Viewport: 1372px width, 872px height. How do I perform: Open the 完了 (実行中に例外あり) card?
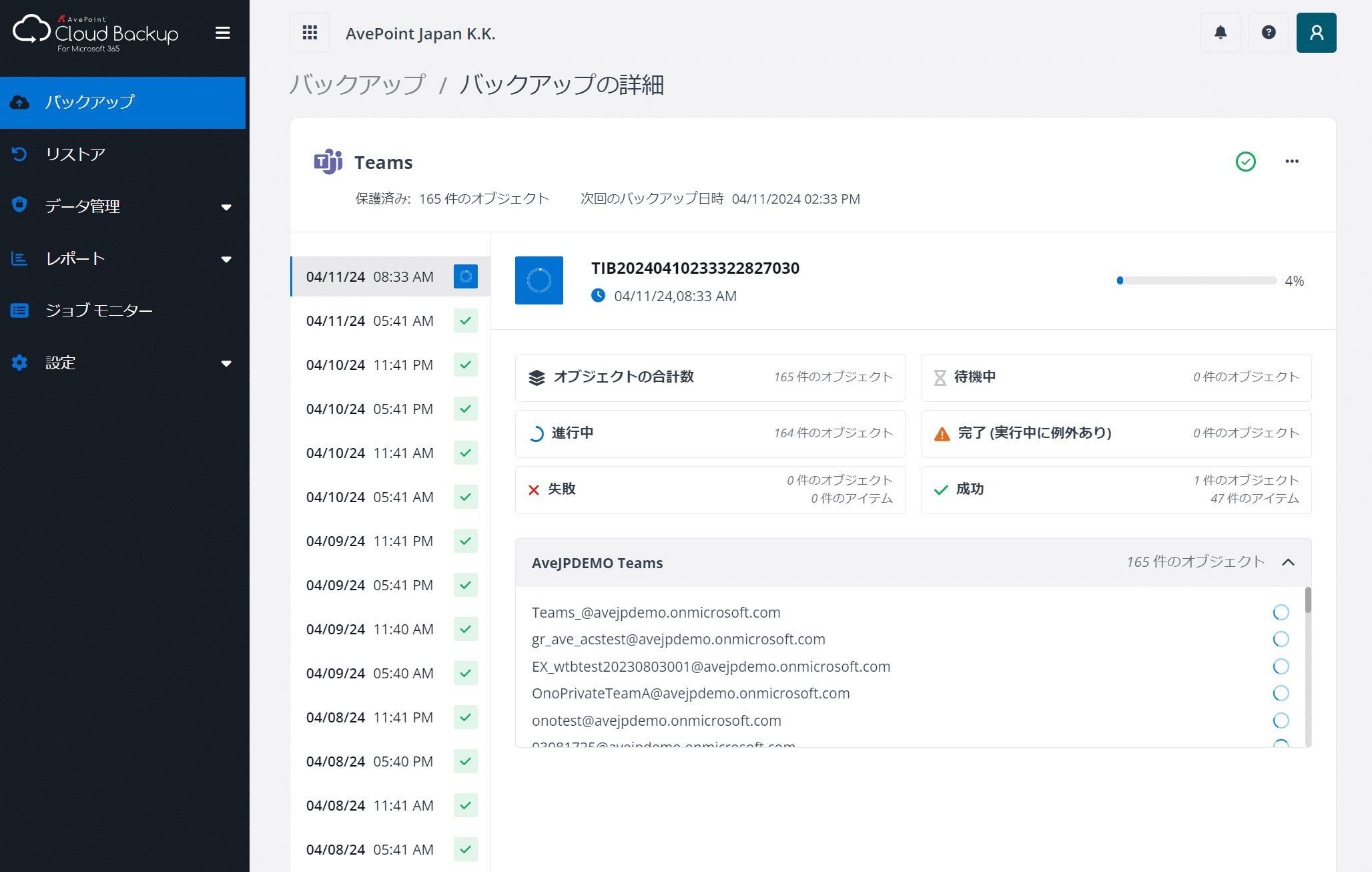(x=1116, y=433)
